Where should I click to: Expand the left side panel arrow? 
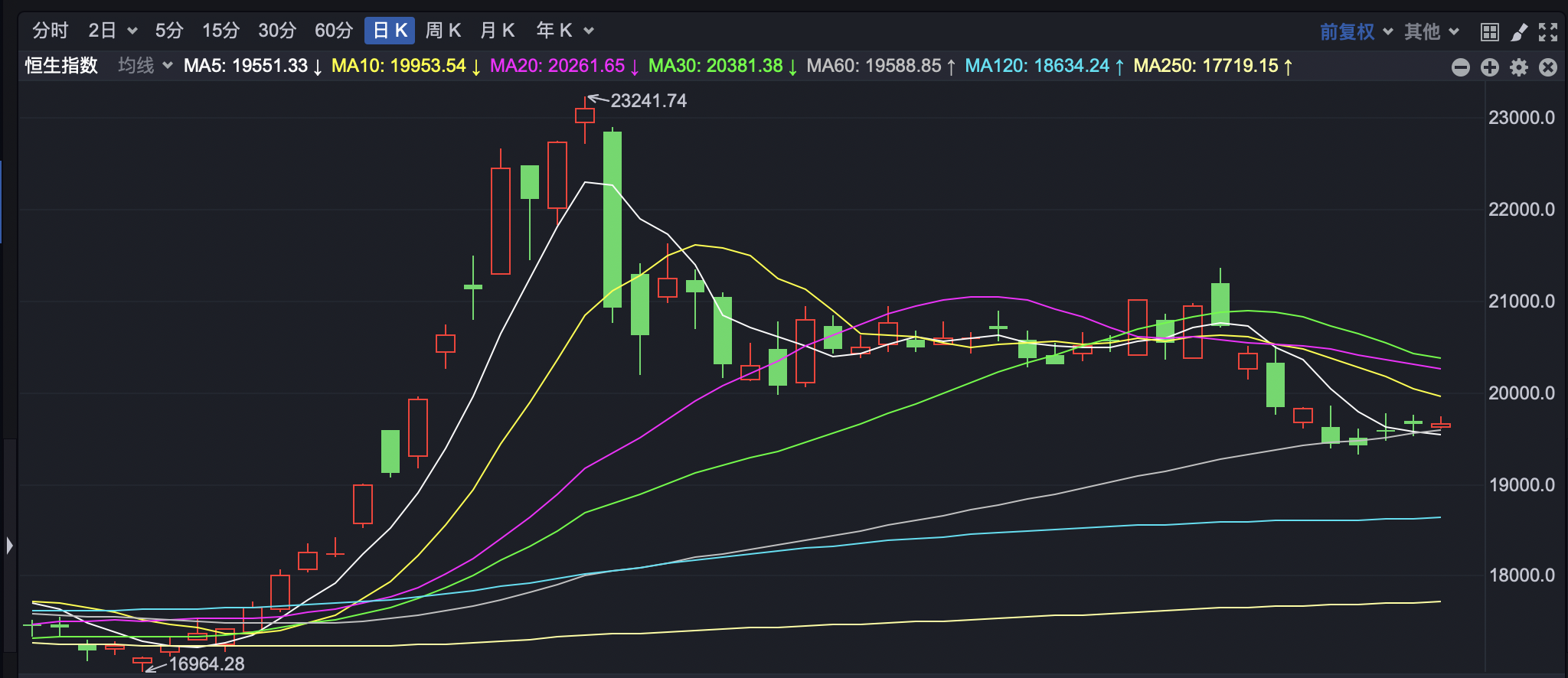pyautogui.click(x=9, y=546)
